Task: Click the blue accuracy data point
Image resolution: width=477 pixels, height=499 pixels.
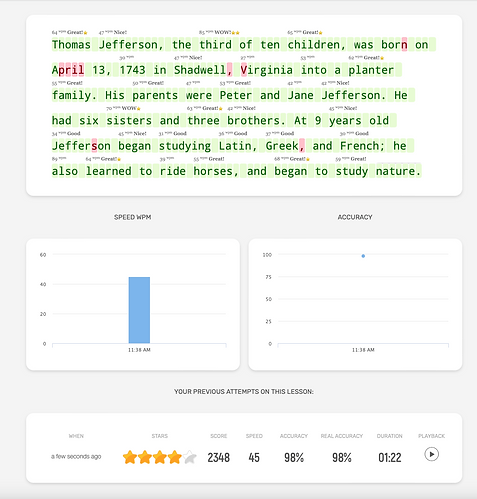Action: click(x=363, y=256)
